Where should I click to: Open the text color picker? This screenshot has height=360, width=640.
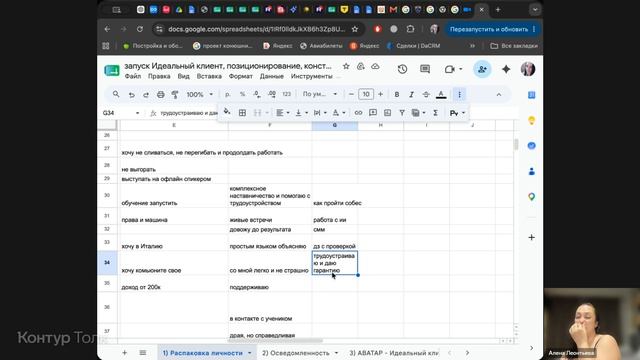click(x=441, y=94)
